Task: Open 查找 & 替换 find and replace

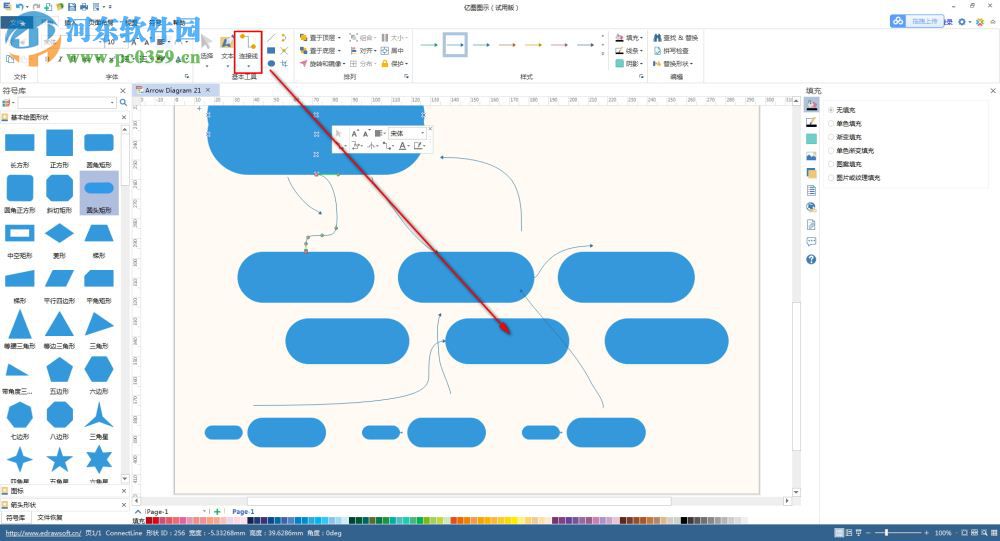Action: (x=675, y=38)
